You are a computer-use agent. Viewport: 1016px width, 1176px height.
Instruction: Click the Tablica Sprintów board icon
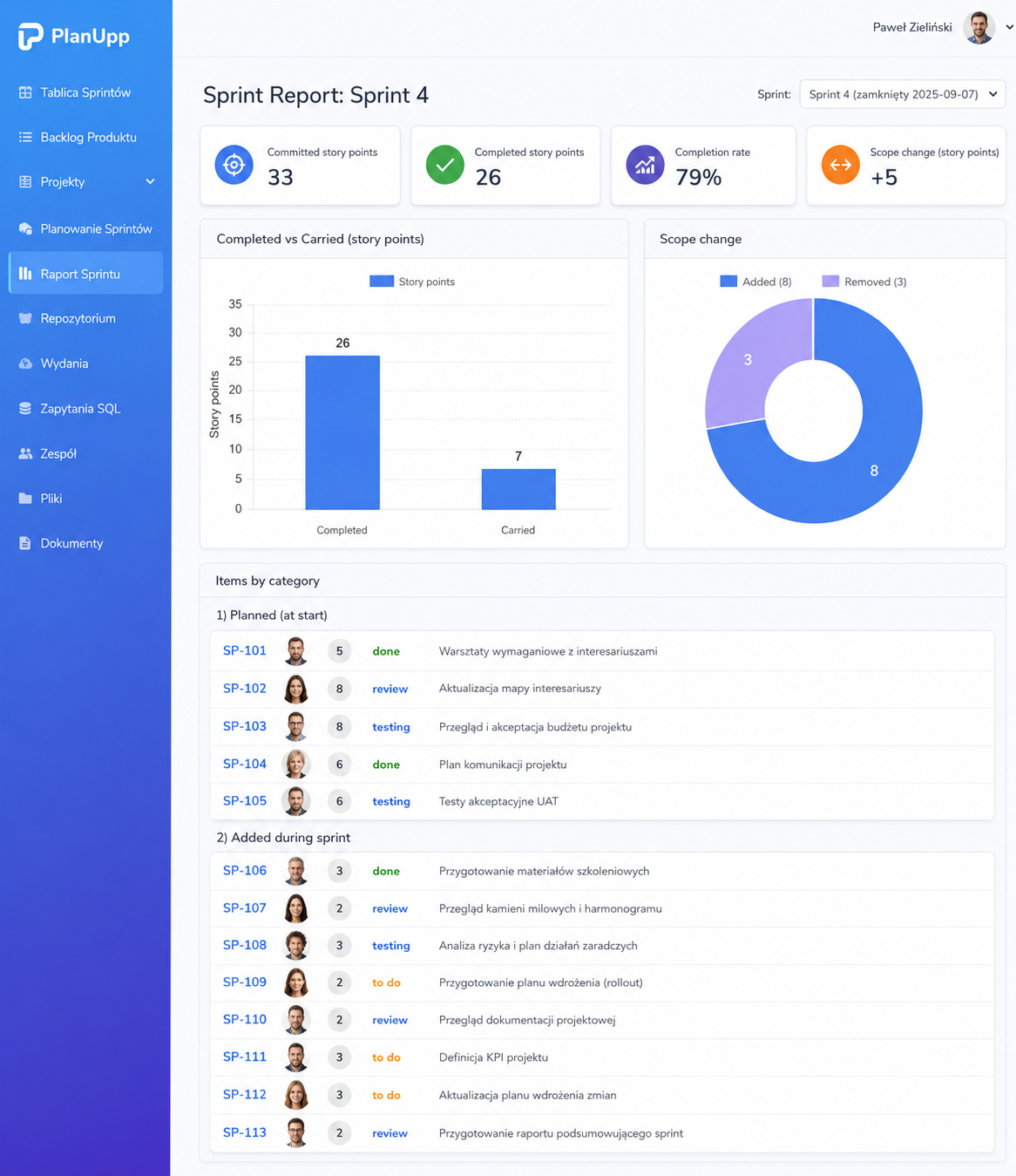click(x=25, y=92)
